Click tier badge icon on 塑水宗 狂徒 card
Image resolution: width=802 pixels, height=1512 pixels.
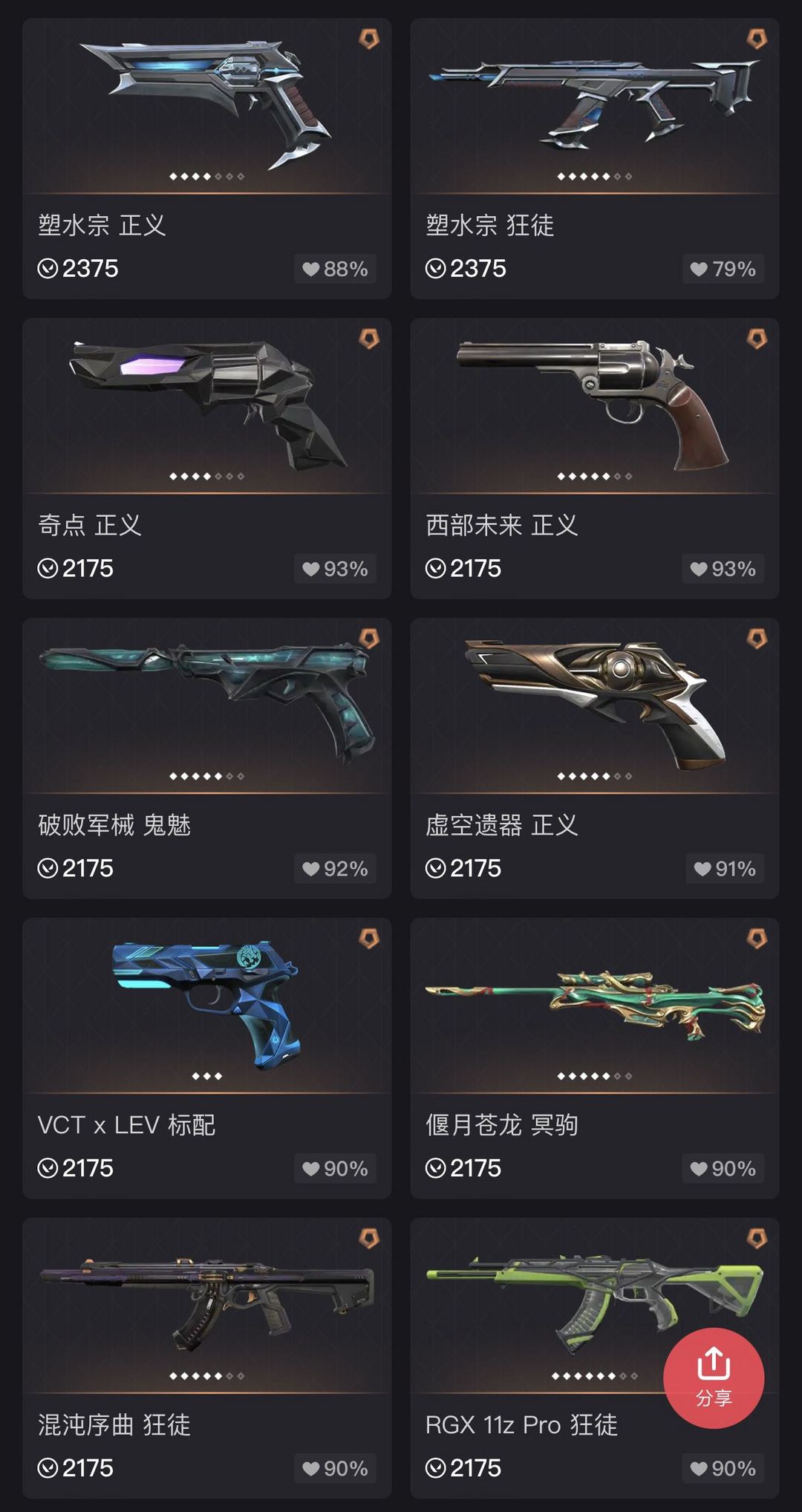(757, 39)
